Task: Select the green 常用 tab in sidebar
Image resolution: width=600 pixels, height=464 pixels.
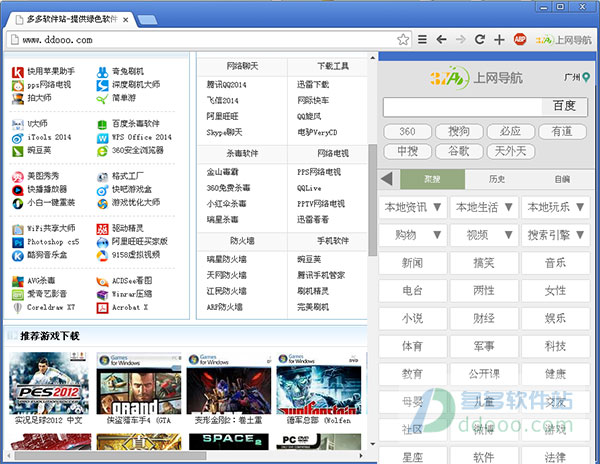Action: (432, 179)
